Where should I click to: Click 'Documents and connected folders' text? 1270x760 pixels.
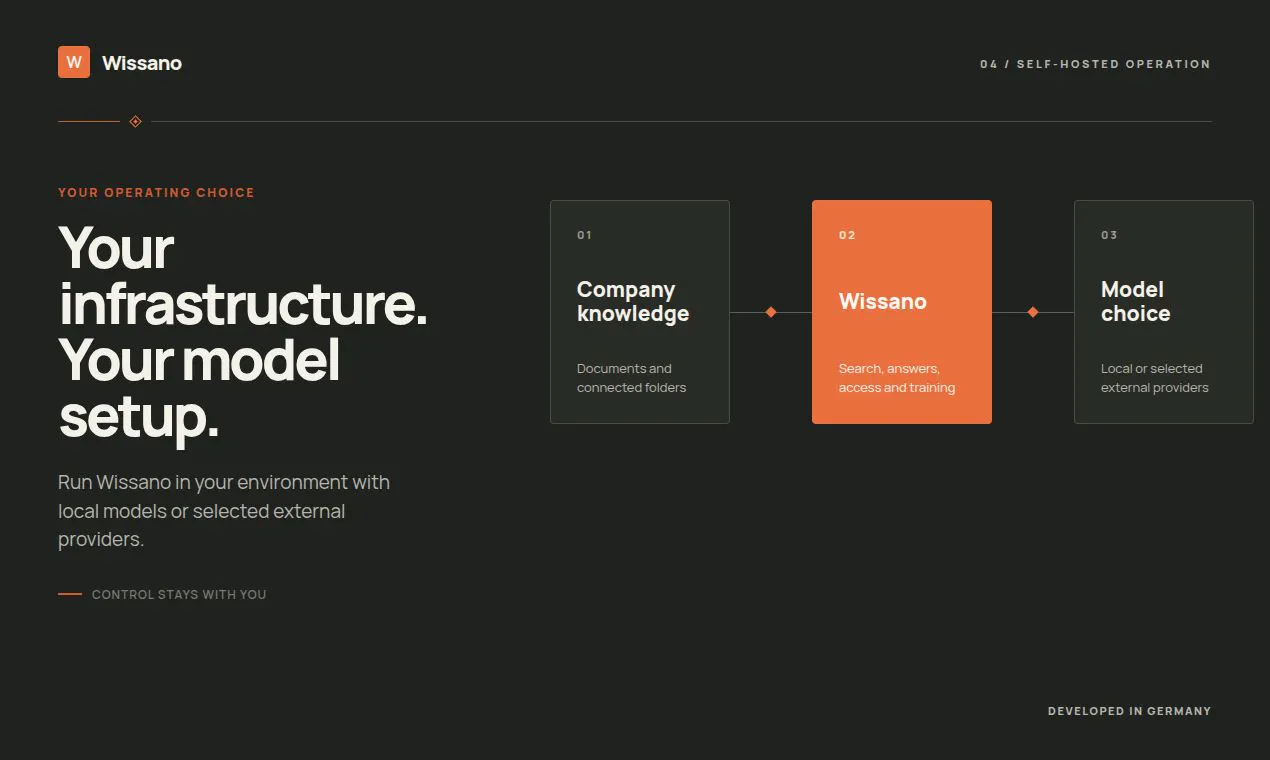pos(632,378)
